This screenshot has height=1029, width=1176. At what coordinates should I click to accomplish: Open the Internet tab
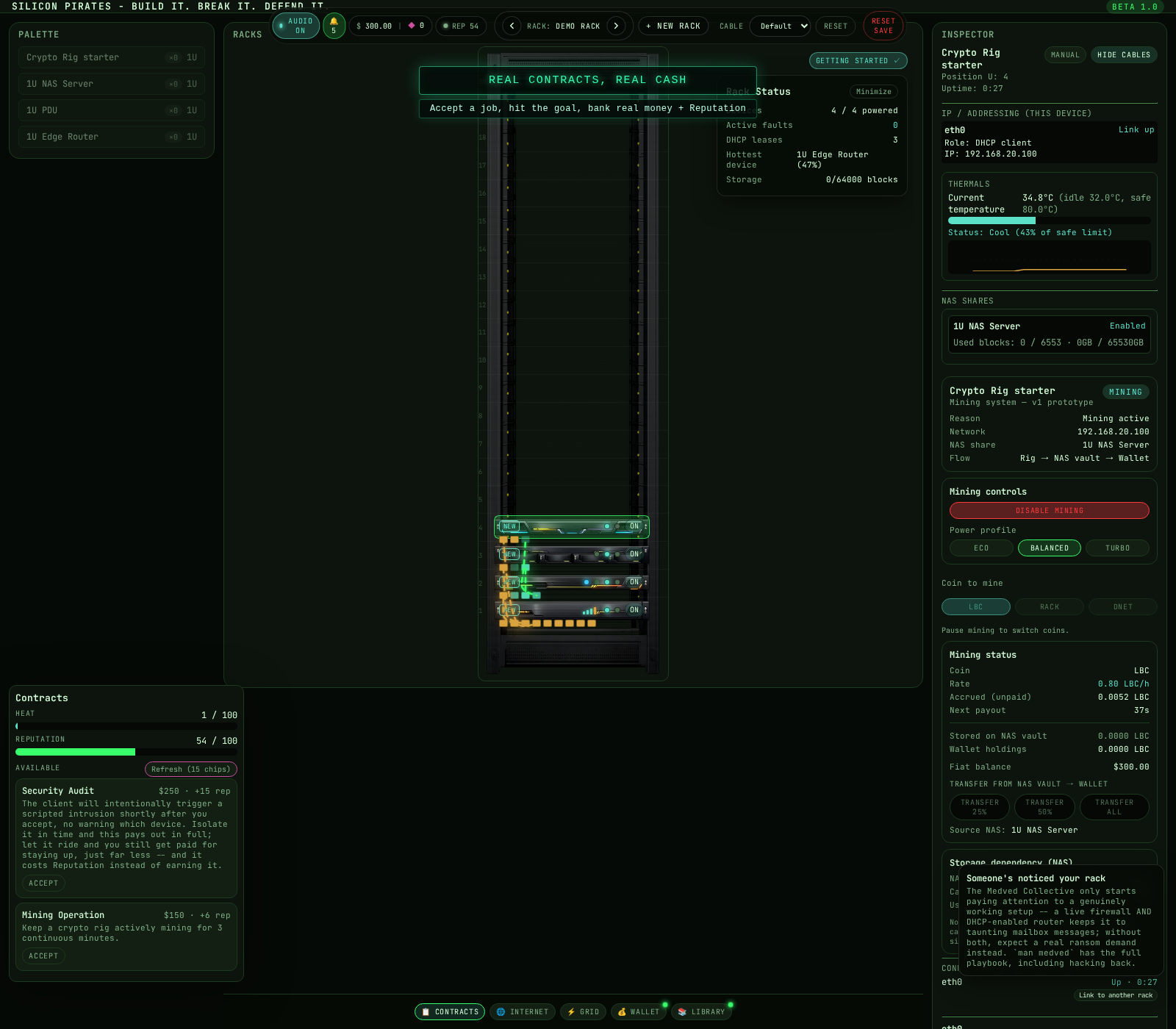pos(523,1012)
